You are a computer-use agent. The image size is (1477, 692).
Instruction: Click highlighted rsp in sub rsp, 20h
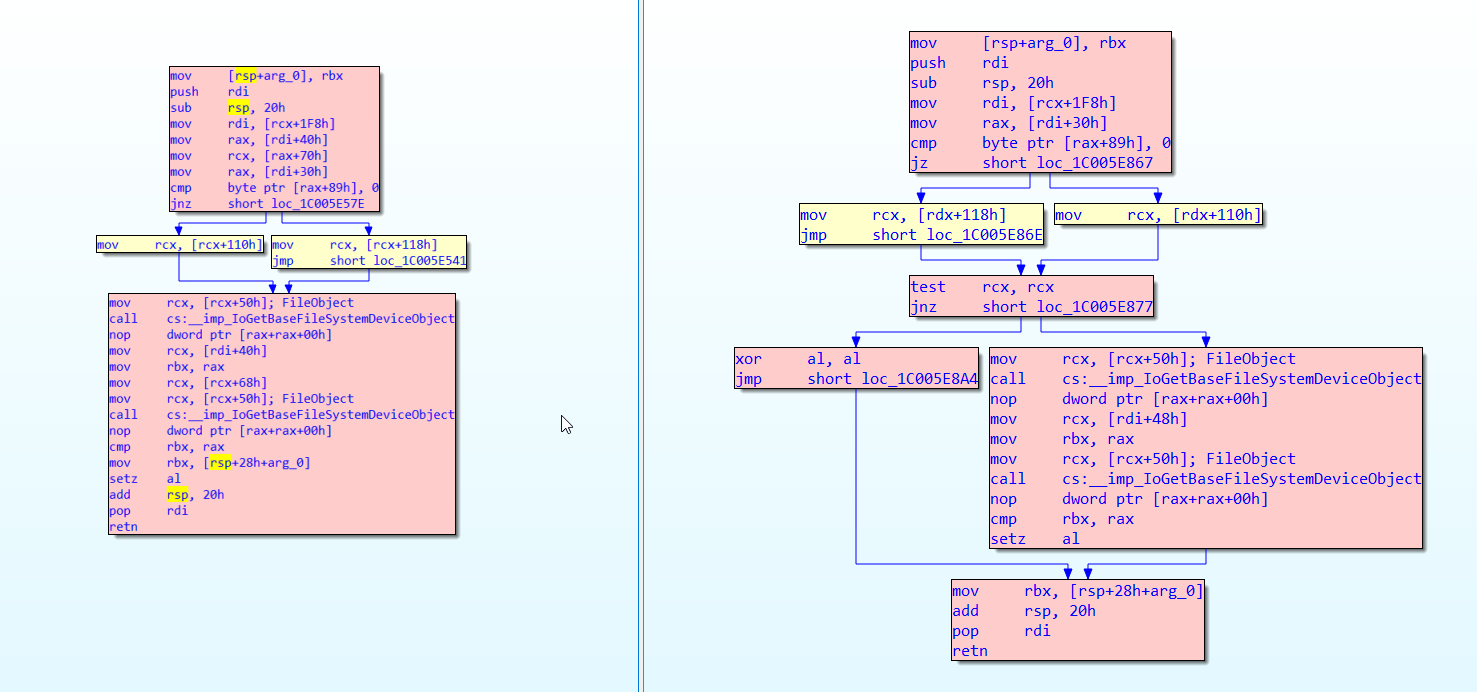point(238,108)
